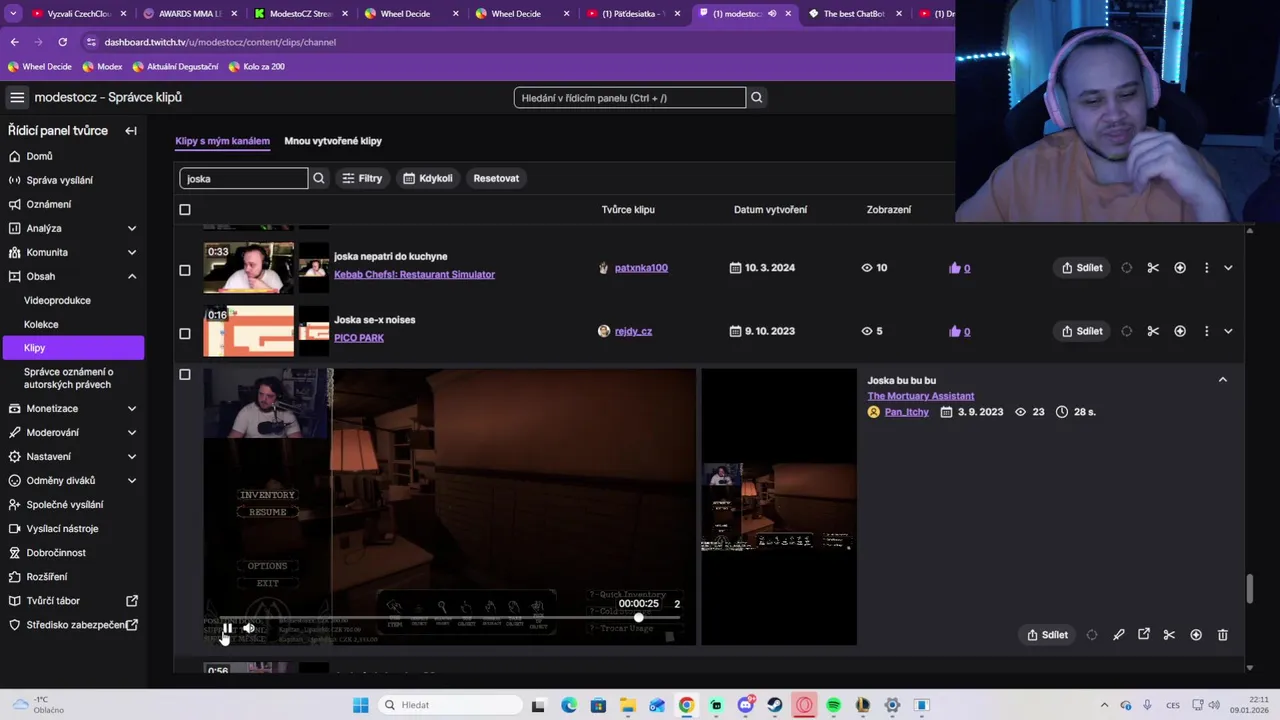This screenshot has height=720, width=1280.
Task: Click the Resetovat button
Action: pyautogui.click(x=496, y=178)
